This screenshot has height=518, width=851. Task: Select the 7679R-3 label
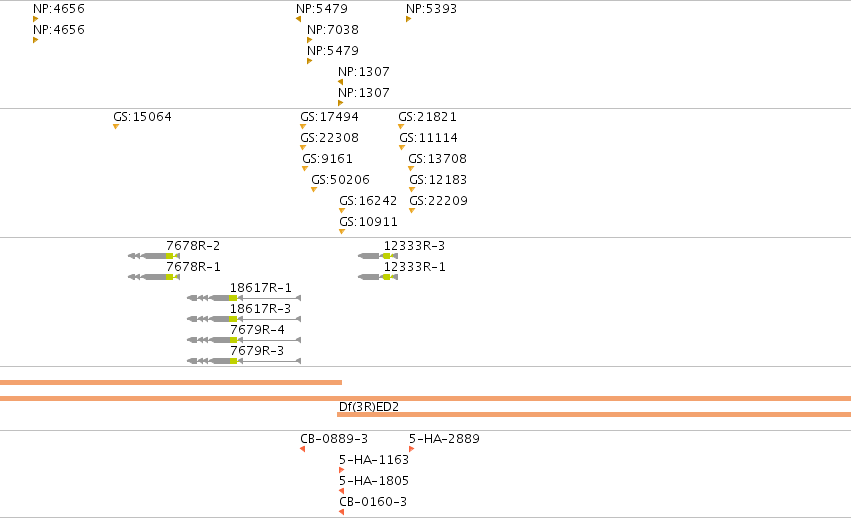[x=257, y=351]
